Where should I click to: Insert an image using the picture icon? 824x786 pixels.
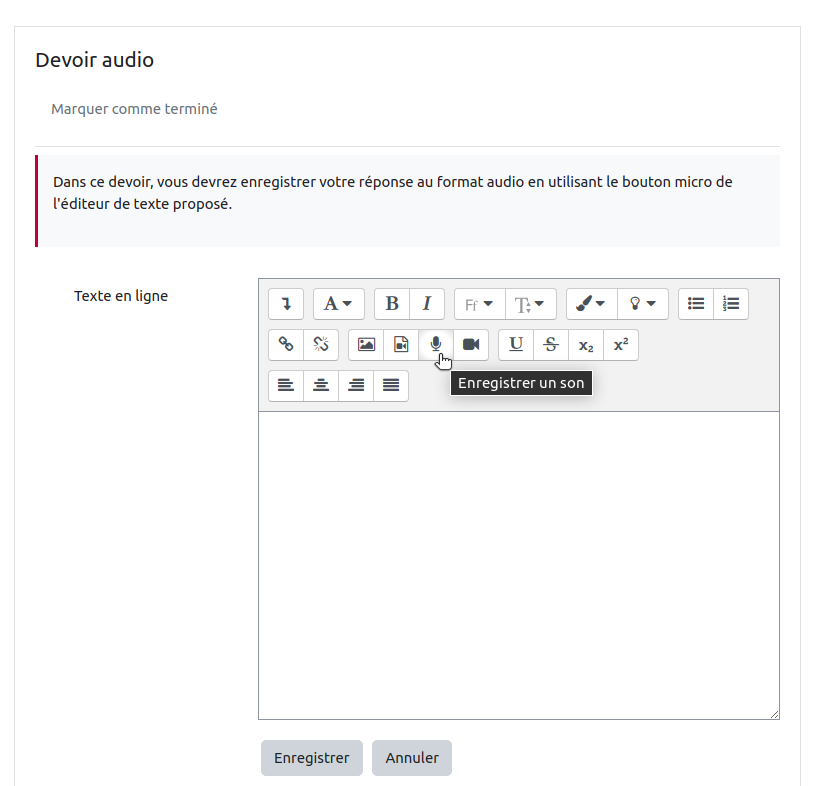pyautogui.click(x=366, y=344)
